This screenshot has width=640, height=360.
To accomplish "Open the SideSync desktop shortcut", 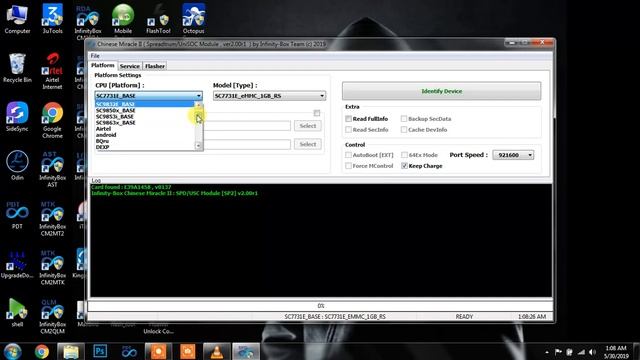I will (17, 117).
